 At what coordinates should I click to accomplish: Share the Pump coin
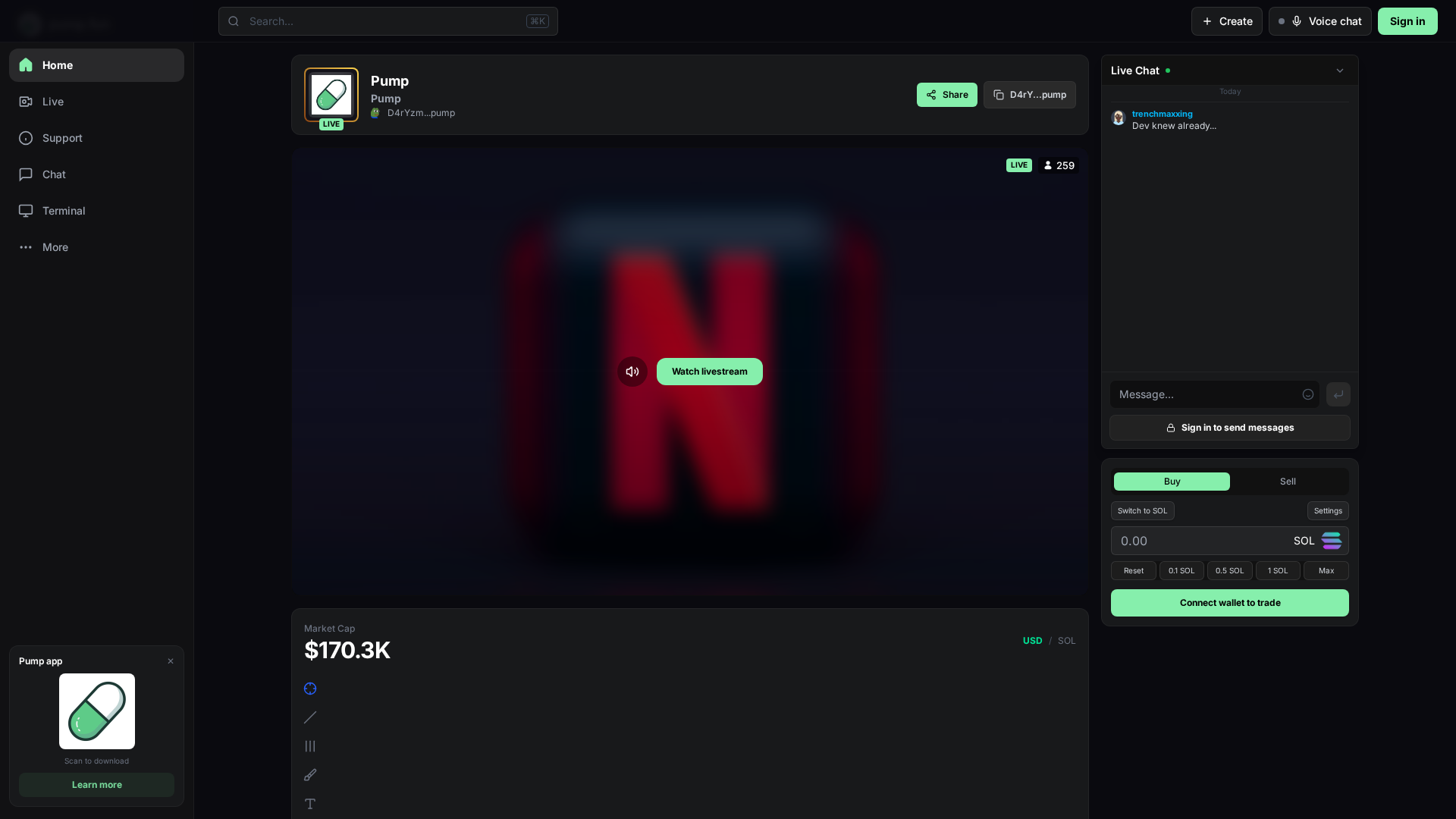[x=947, y=95]
